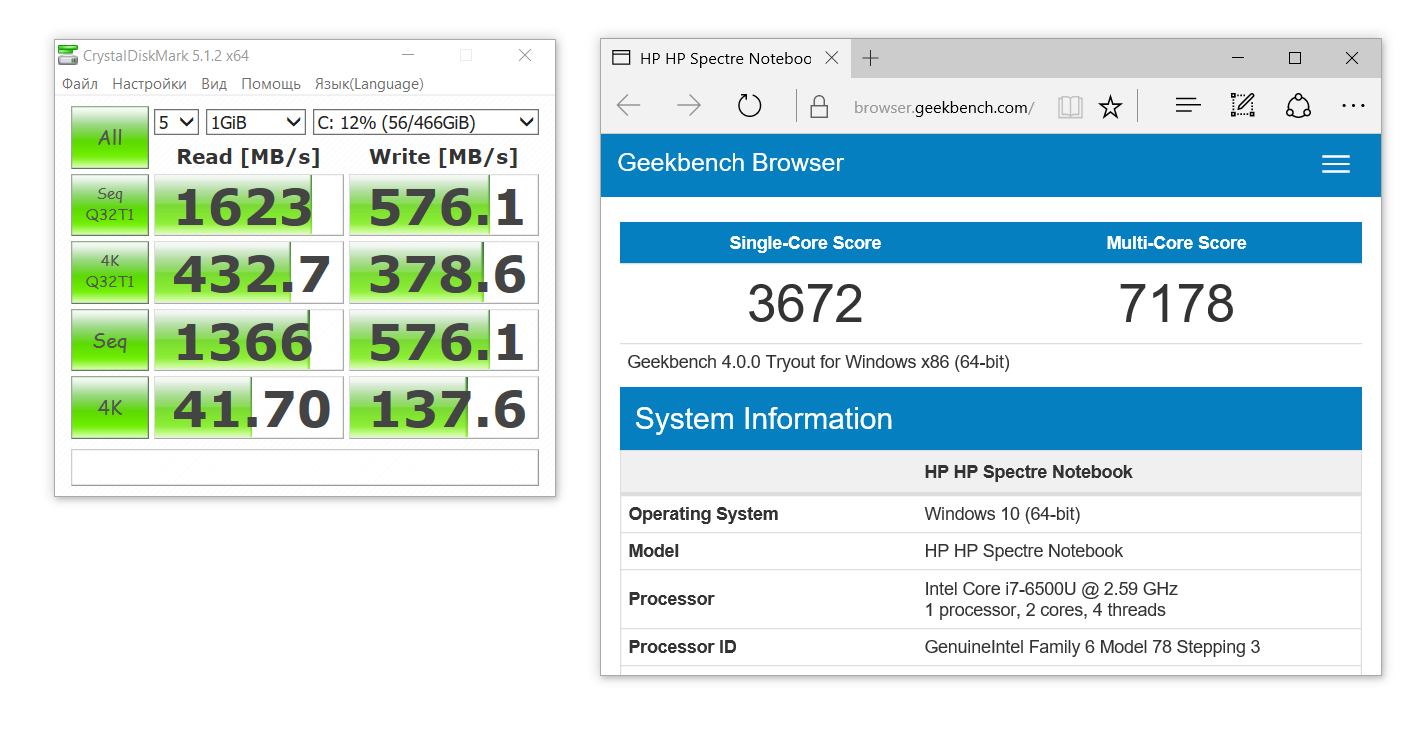
Task: Click 4K read result 41.70
Action: [249, 407]
